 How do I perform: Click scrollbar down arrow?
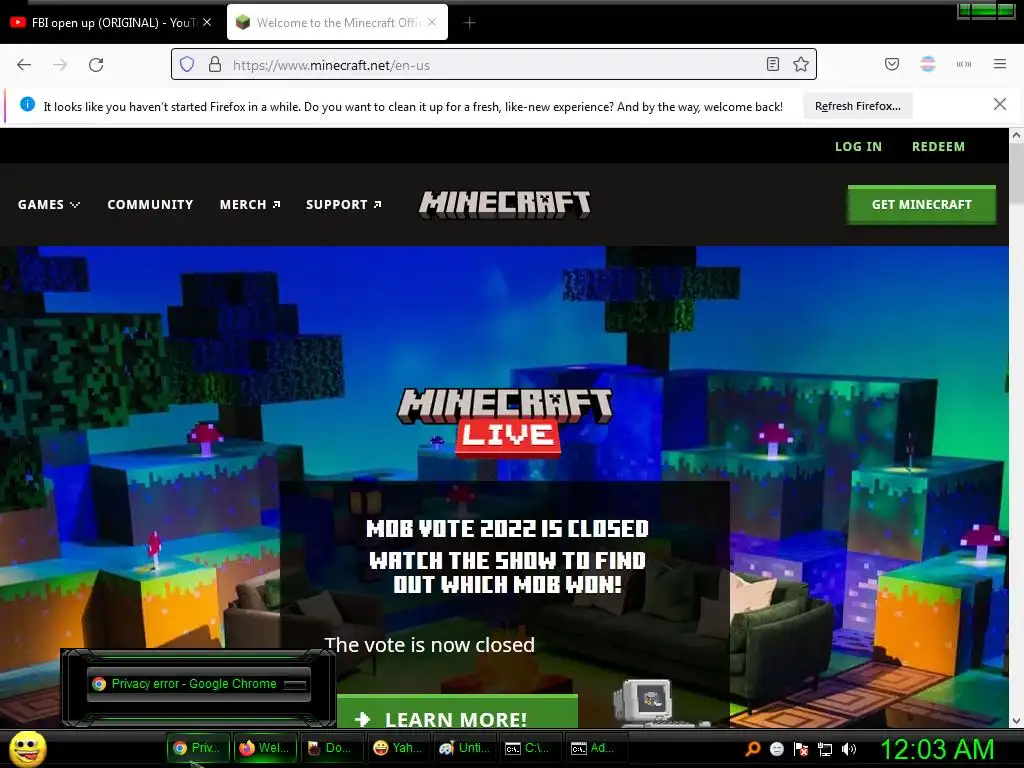(1016, 721)
